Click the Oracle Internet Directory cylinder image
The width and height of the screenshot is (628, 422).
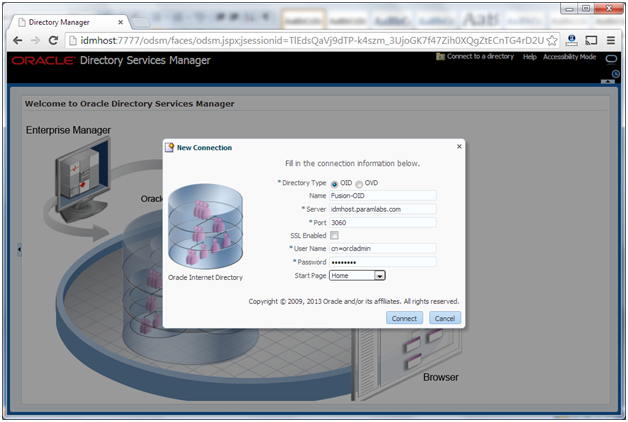[x=205, y=227]
